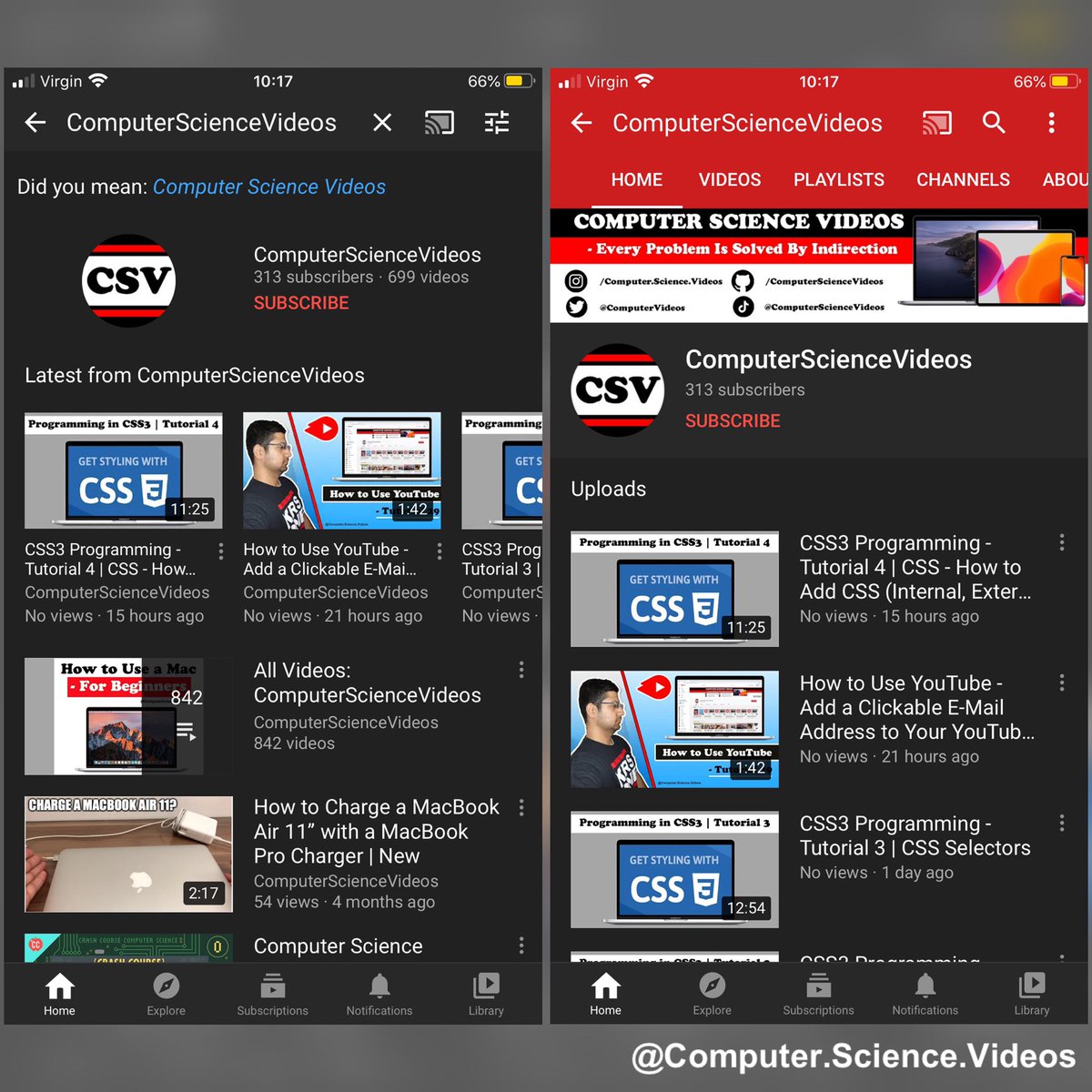Open options for How to Use YouTube in the Latest row
Image resolution: width=1092 pixels, height=1092 pixels.
point(440,551)
